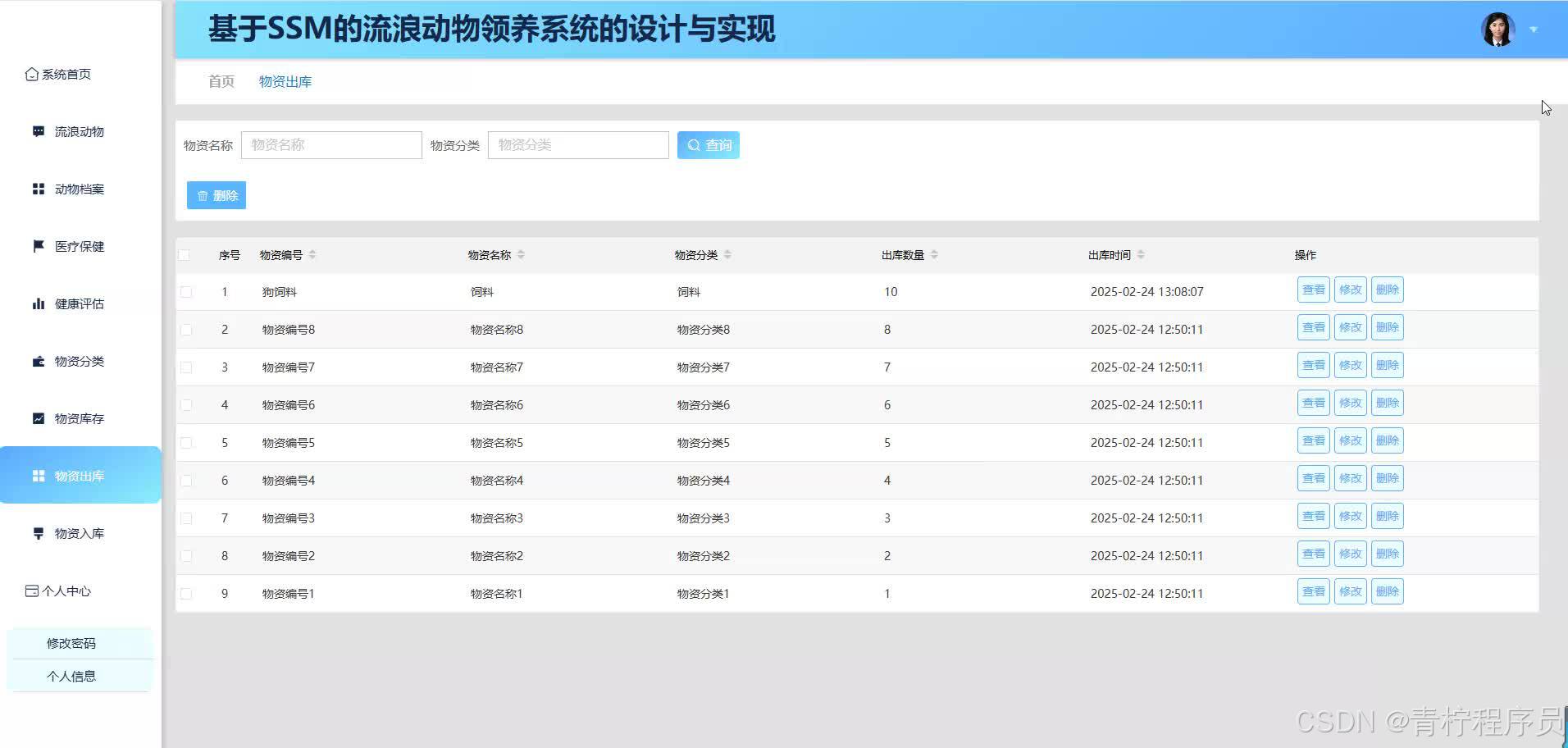Open 物资库存 in the sidebar
Screen dimensions: 1568x748
pyautogui.click(x=79, y=418)
